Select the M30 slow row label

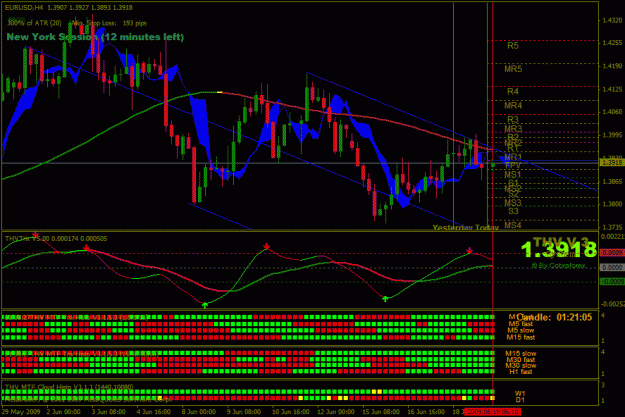[521, 366]
